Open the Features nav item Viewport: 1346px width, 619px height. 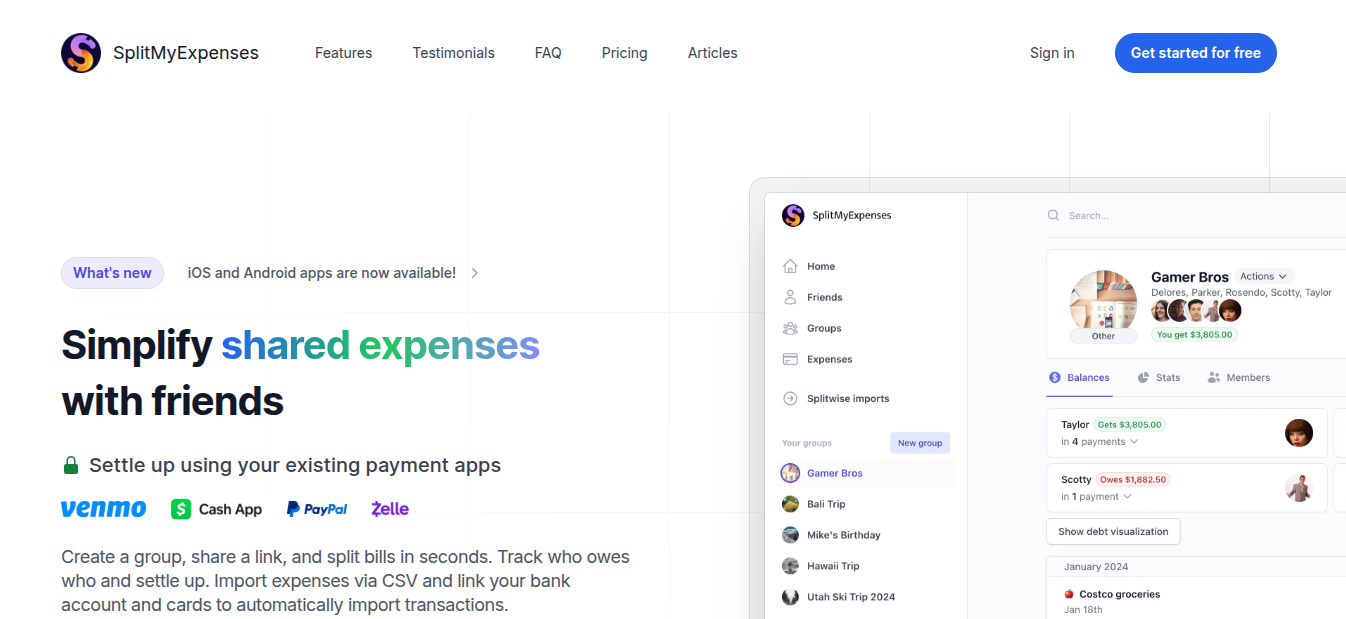tap(343, 53)
